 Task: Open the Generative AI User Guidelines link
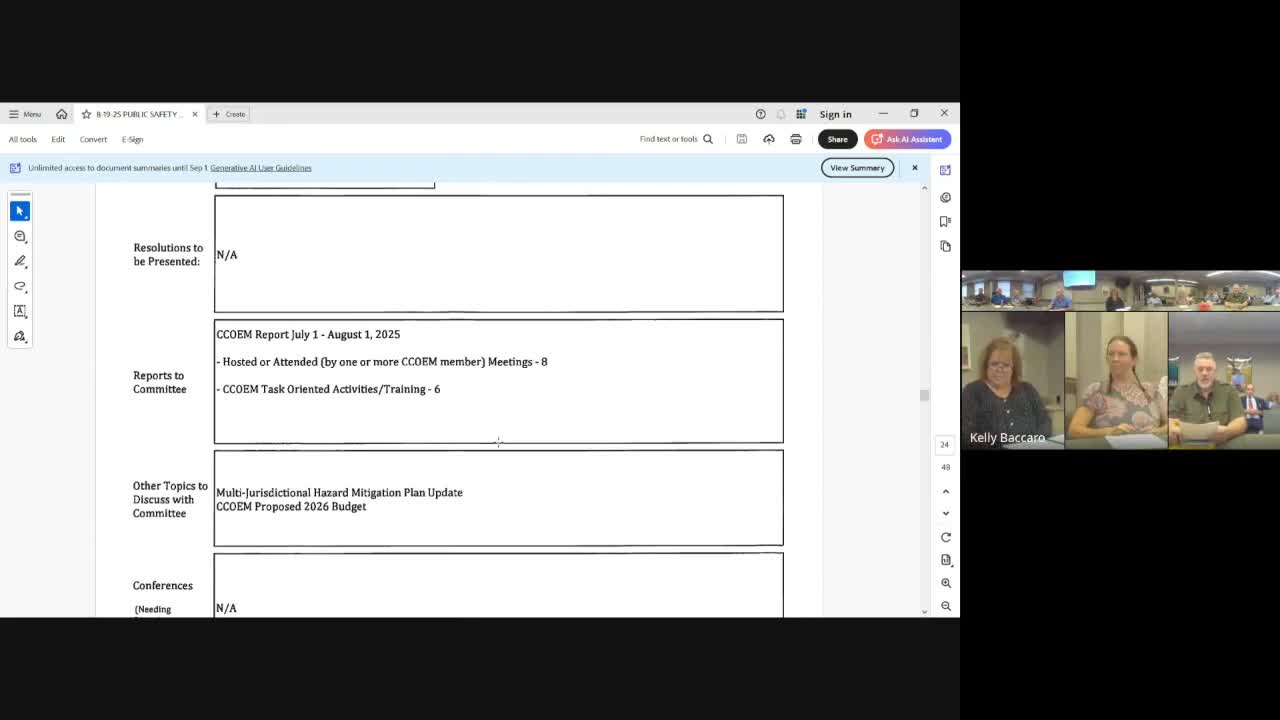261,168
